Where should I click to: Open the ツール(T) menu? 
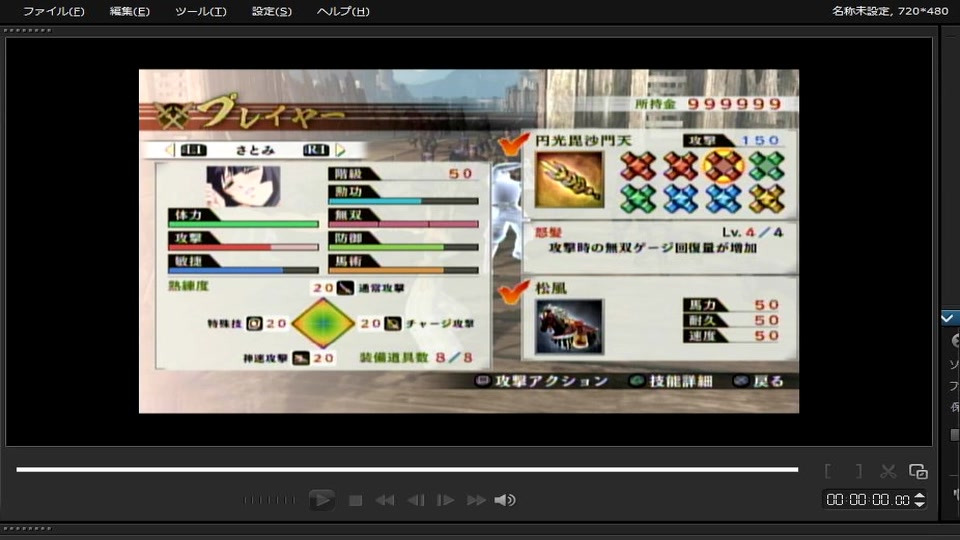click(x=200, y=12)
